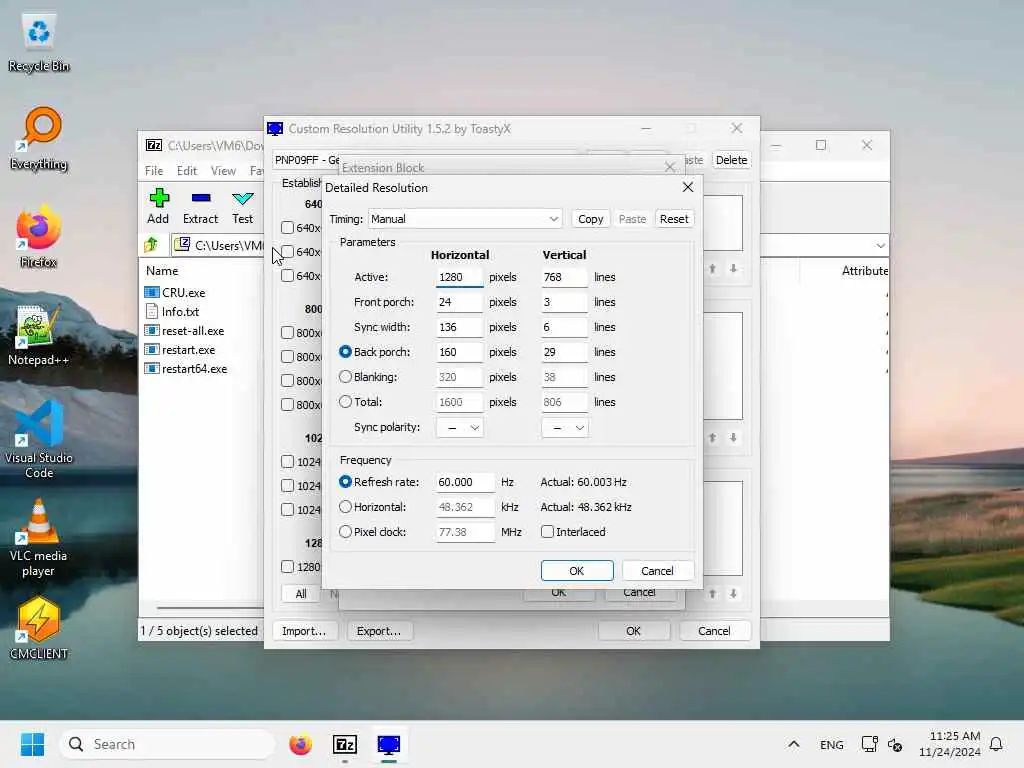Select the Info.txt file in 7-Zip
Image resolution: width=1024 pixels, height=768 pixels.
click(172, 312)
